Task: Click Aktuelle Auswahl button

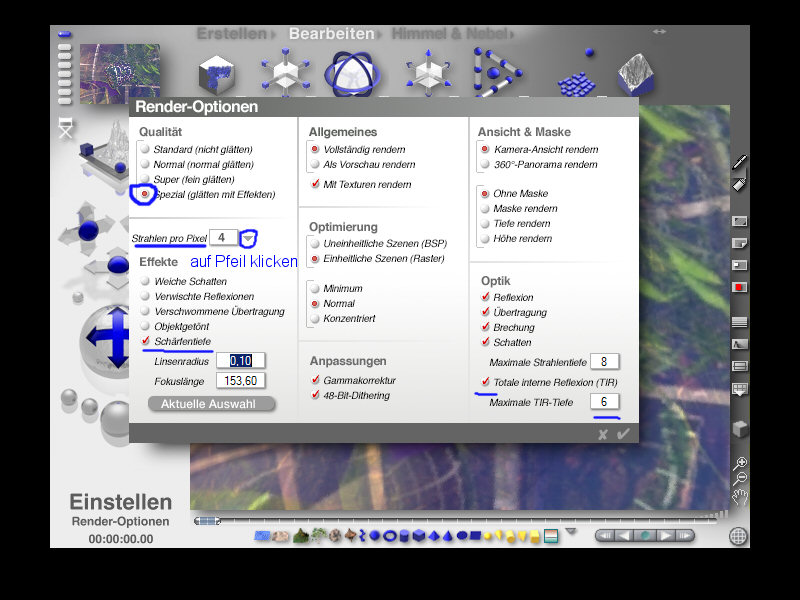Action: click(212, 404)
